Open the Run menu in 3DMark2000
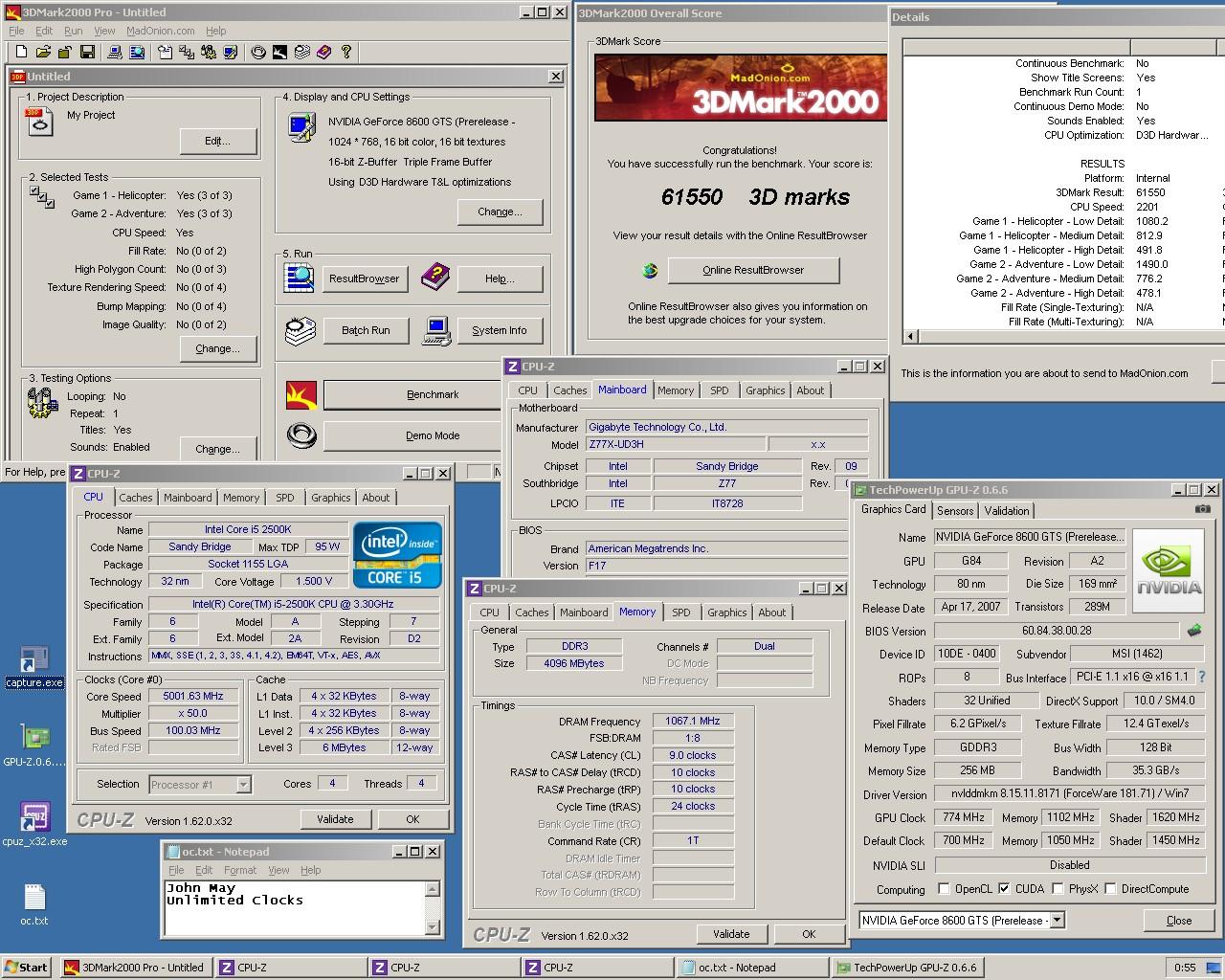This screenshot has height=980, width=1225. pyautogui.click(x=73, y=31)
